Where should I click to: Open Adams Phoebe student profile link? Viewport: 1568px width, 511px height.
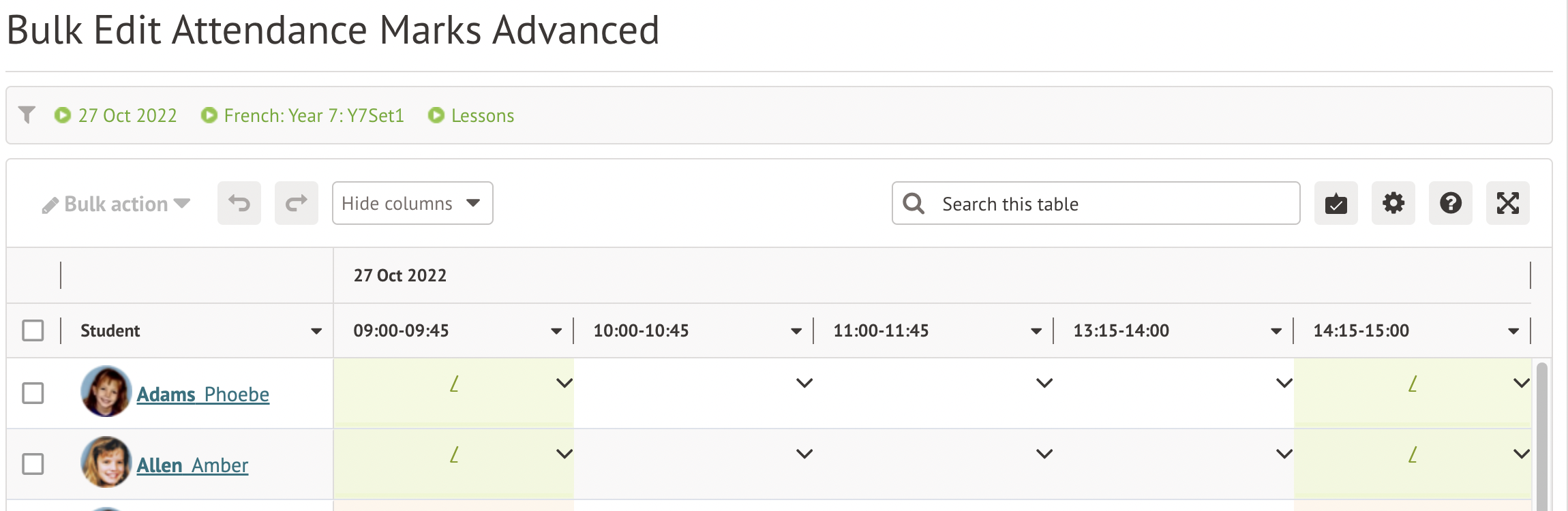pyautogui.click(x=202, y=394)
